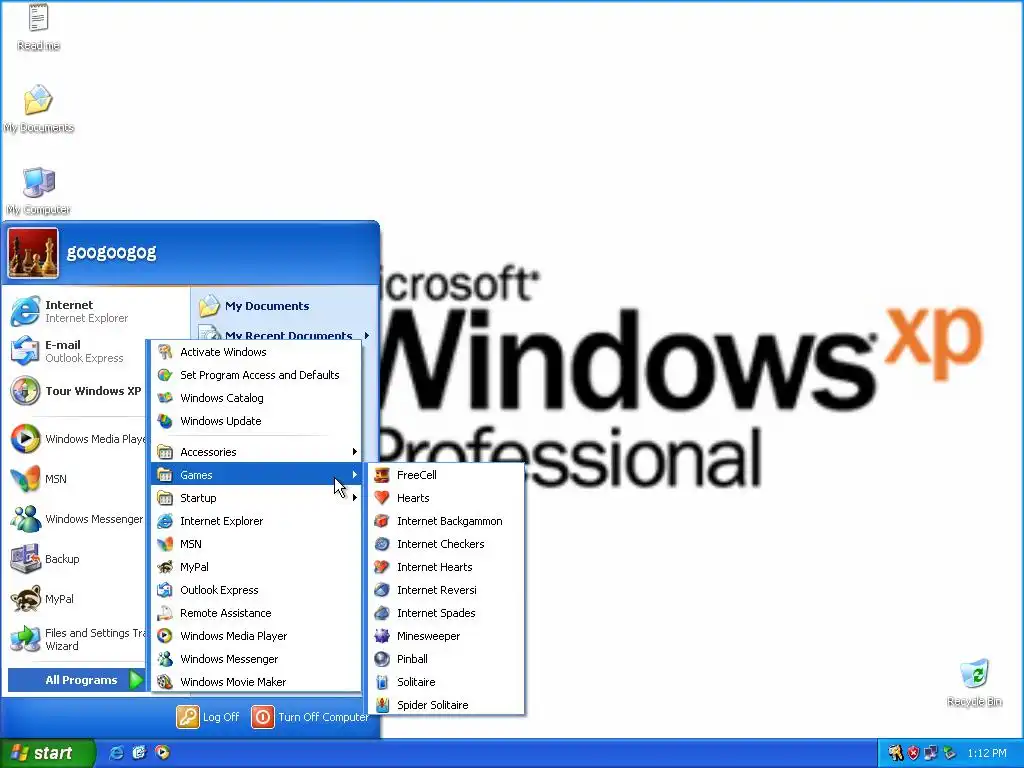Open Windows Messenger from Start menu left pane
This screenshot has width=1024, height=768.
pyautogui.click(x=76, y=519)
